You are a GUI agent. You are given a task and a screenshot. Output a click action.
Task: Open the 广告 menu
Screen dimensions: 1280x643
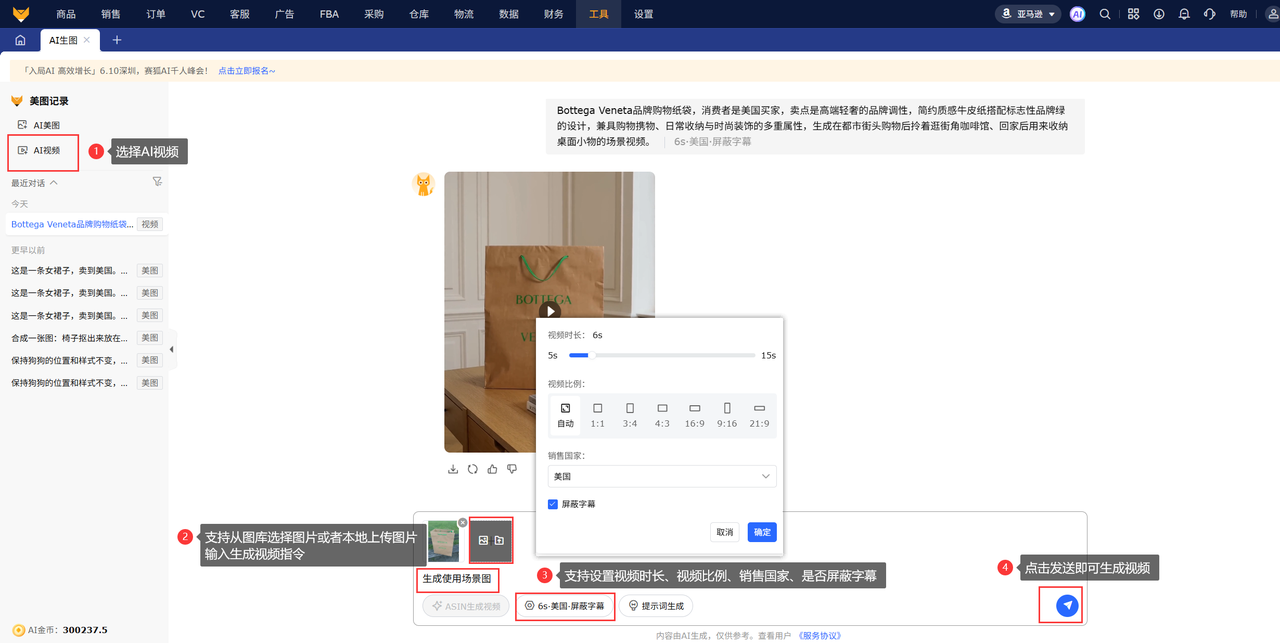285,14
